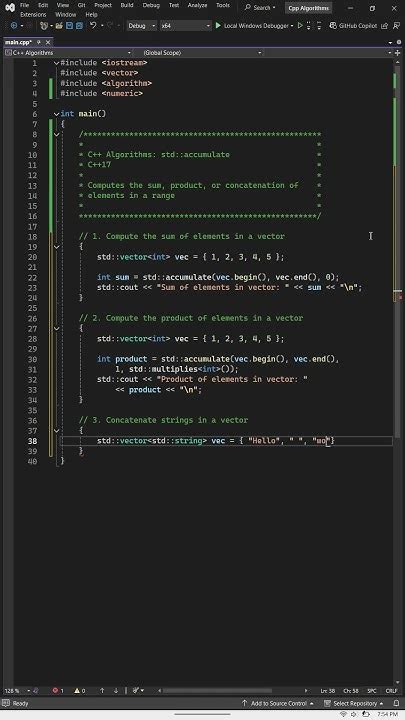Collapse the code block at line 37
The height and width of the screenshot is (720, 405).
pos(56,431)
